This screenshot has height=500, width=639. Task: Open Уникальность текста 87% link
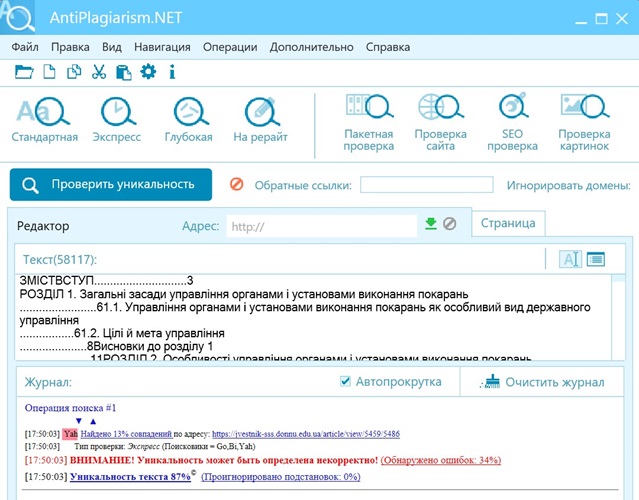click(x=130, y=476)
